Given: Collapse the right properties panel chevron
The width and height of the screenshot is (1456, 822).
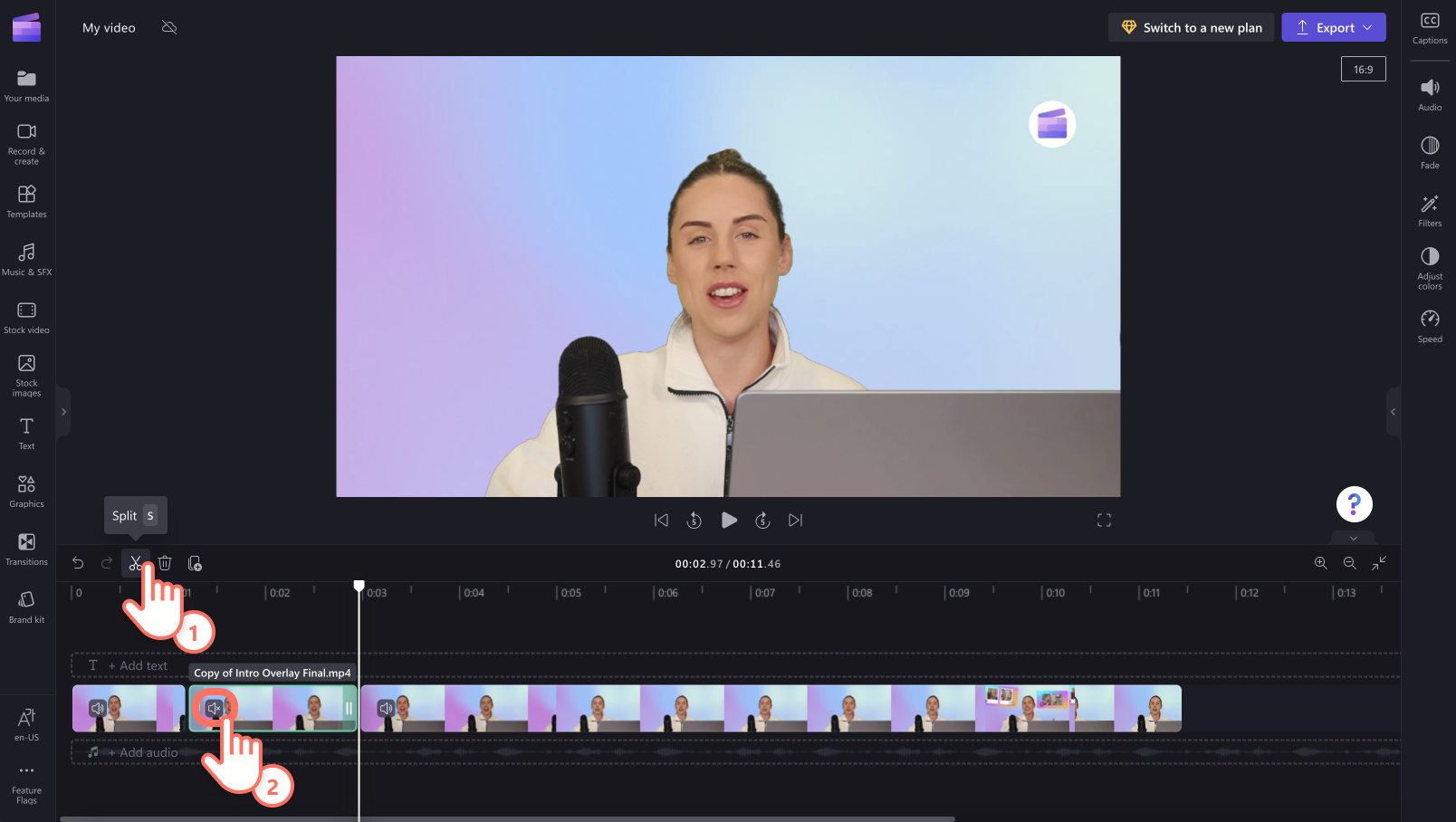Looking at the screenshot, I should (1392, 411).
